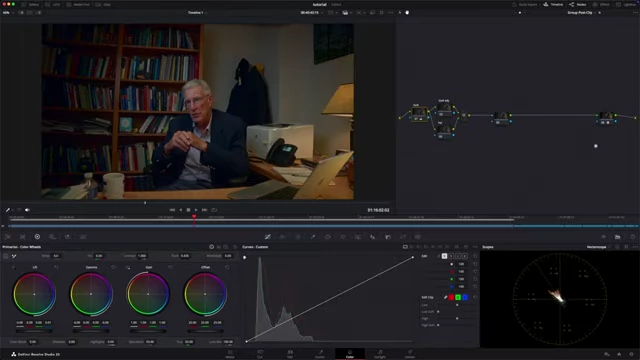Screen dimensions: 640x360
Task: Switch to the Color page tab
Action: [x=350, y=354]
